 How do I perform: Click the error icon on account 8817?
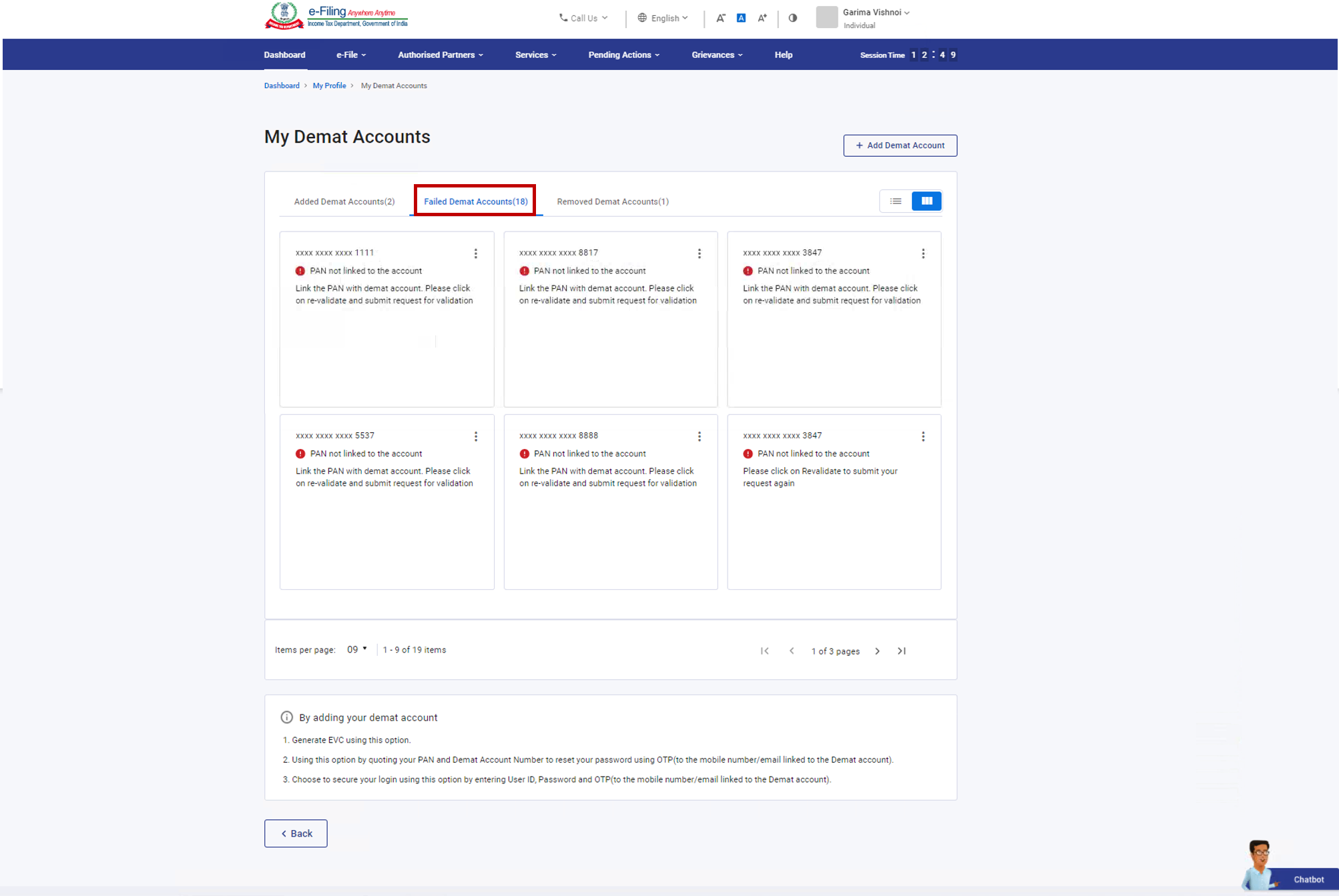[x=524, y=270]
